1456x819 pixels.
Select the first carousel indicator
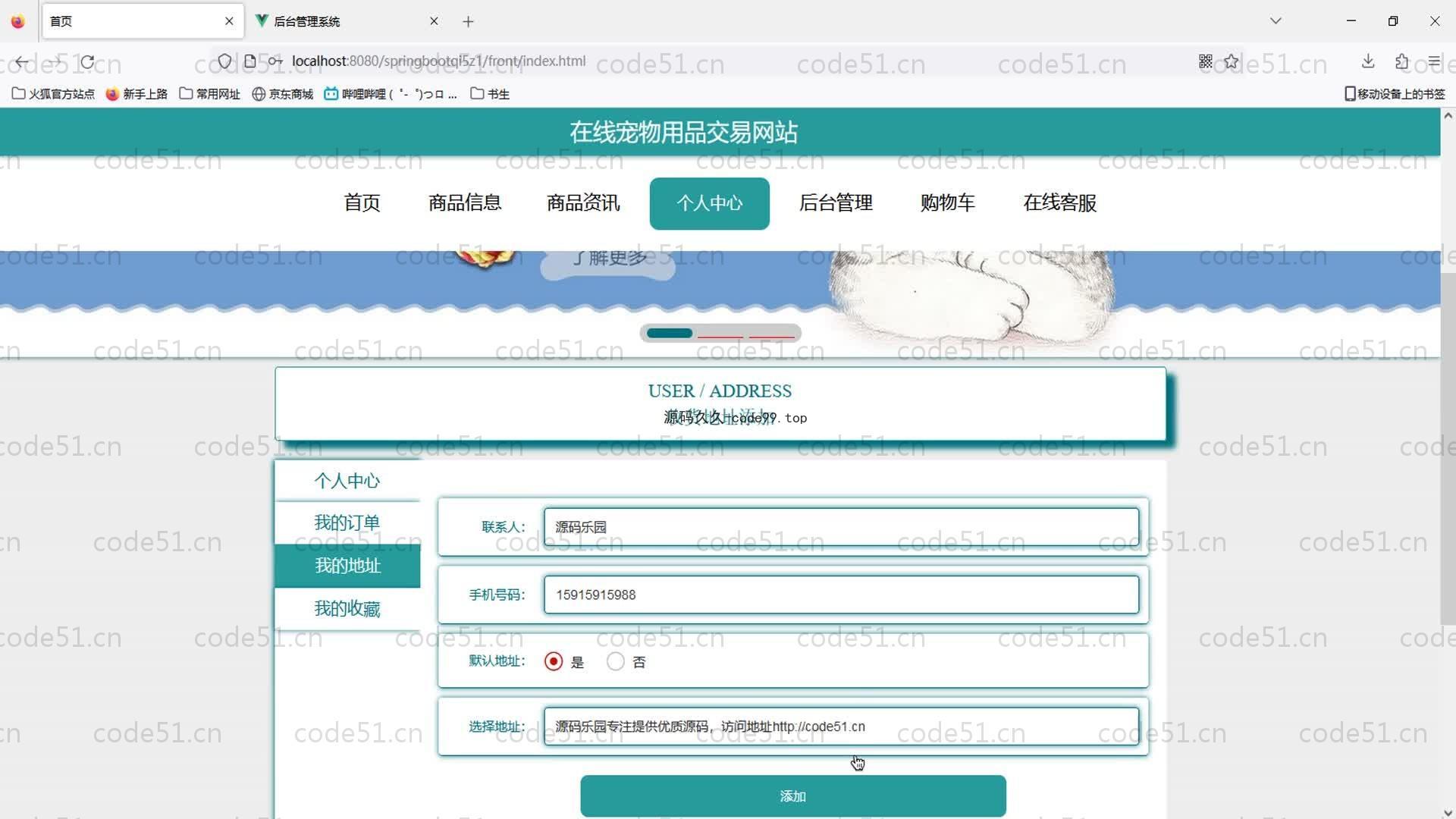coord(670,334)
